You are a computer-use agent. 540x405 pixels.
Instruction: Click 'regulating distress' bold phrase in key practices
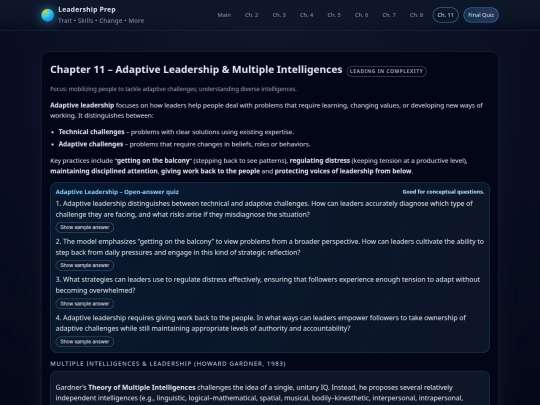(x=320, y=160)
